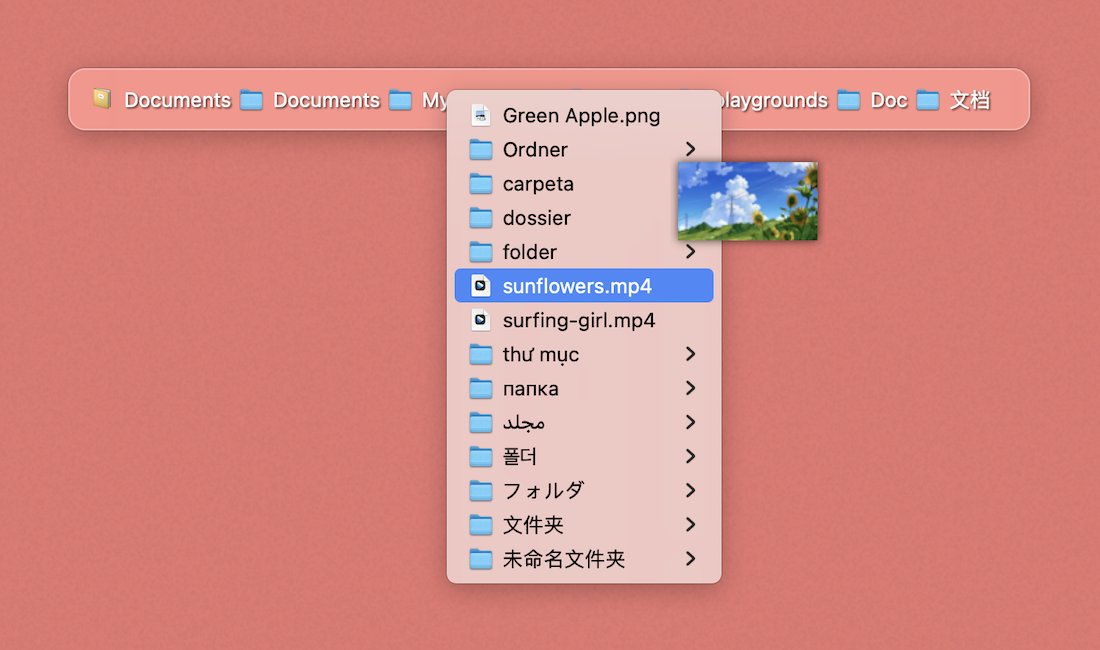The image size is (1100, 650).
Task: Select the مجلد folder entry
Action: pos(523,423)
